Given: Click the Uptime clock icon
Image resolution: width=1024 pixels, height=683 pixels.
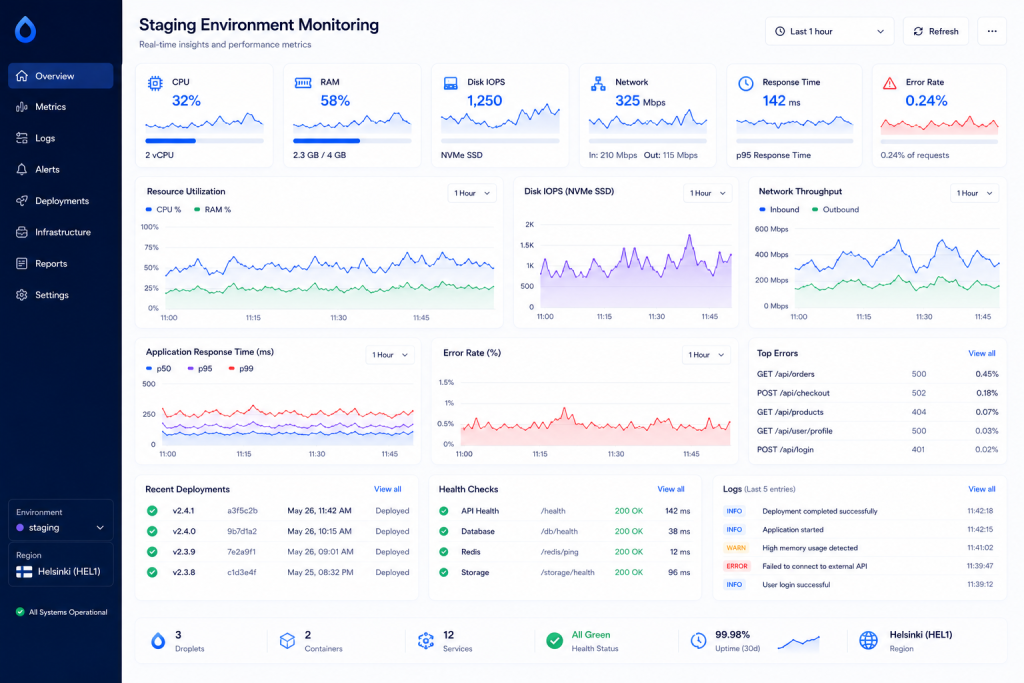Looking at the screenshot, I should point(698,641).
